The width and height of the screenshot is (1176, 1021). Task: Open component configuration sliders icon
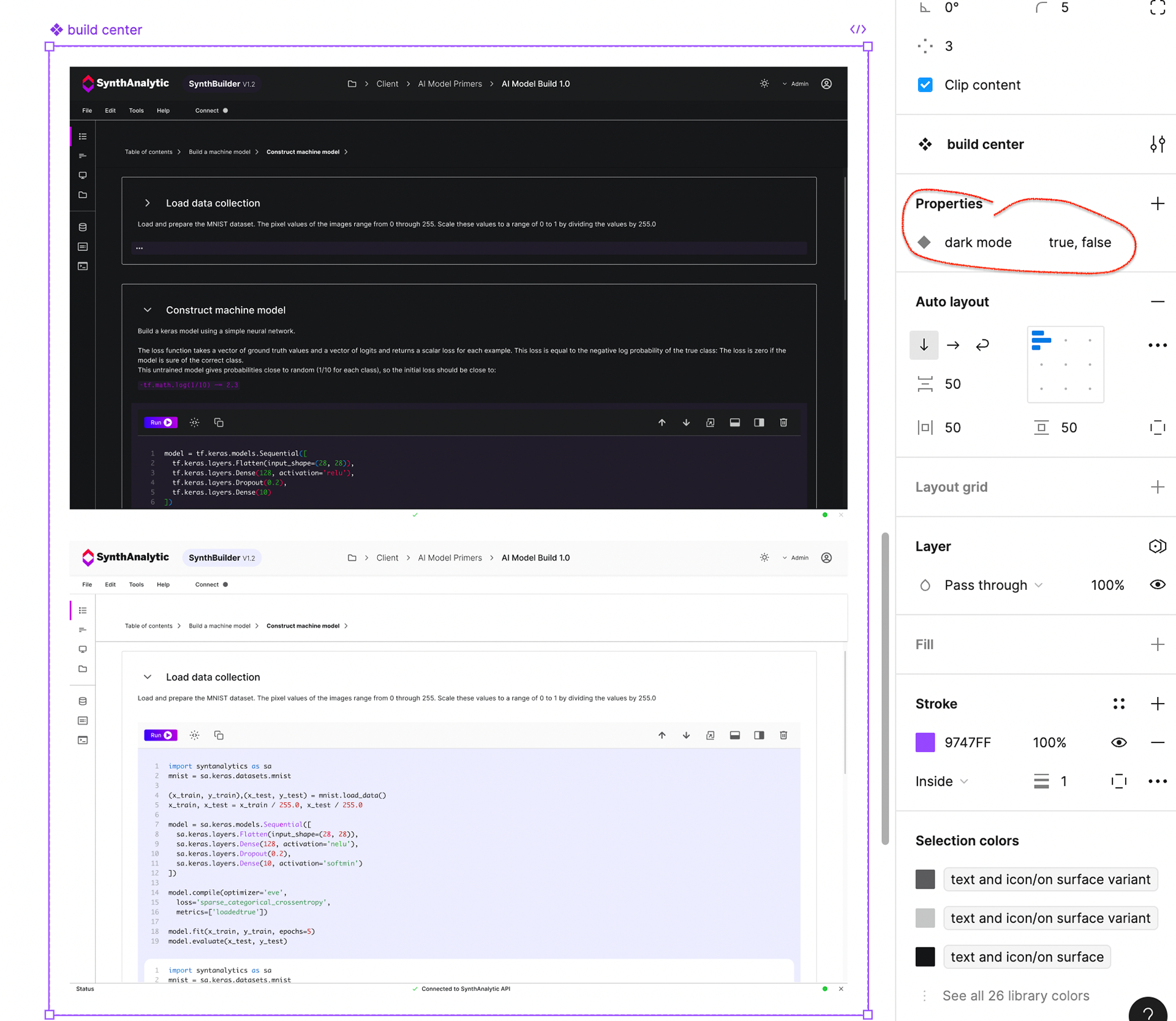pyautogui.click(x=1157, y=145)
